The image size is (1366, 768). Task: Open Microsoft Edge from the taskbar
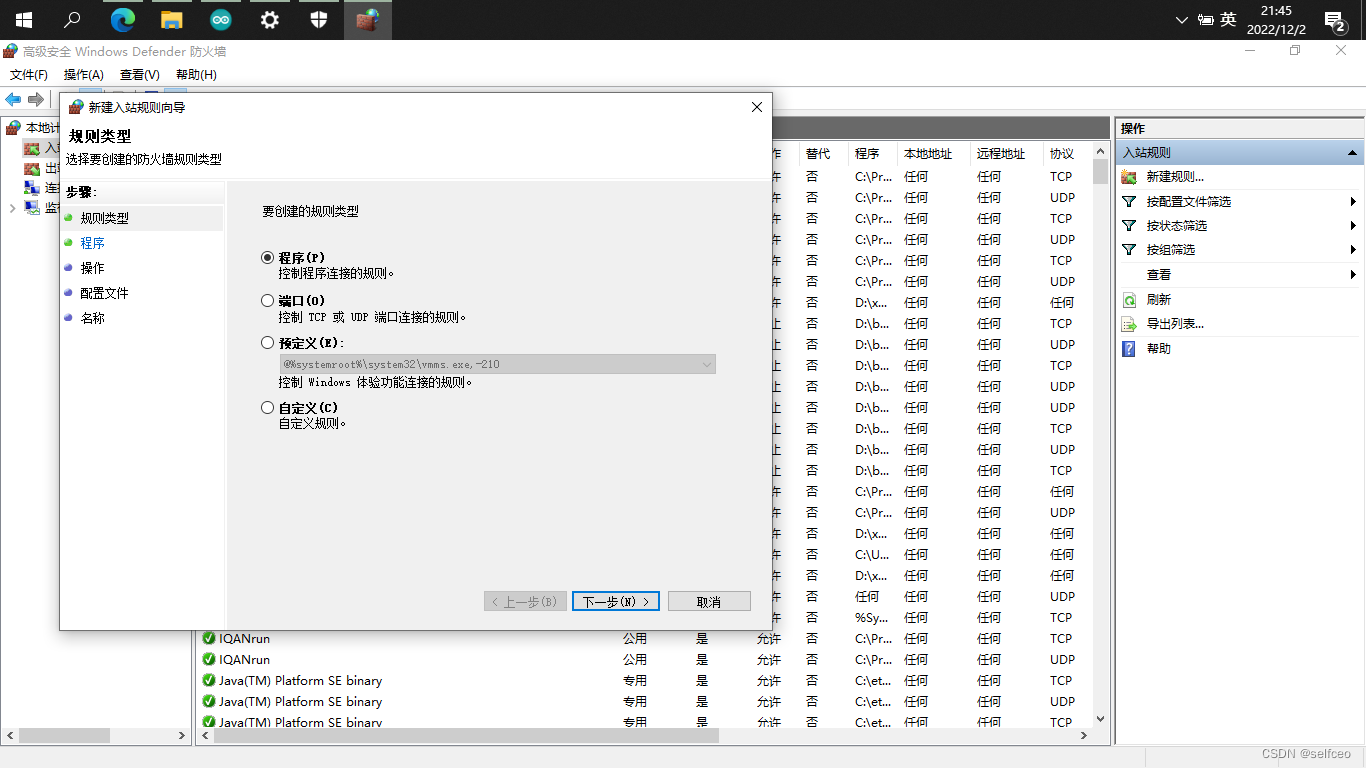click(123, 20)
